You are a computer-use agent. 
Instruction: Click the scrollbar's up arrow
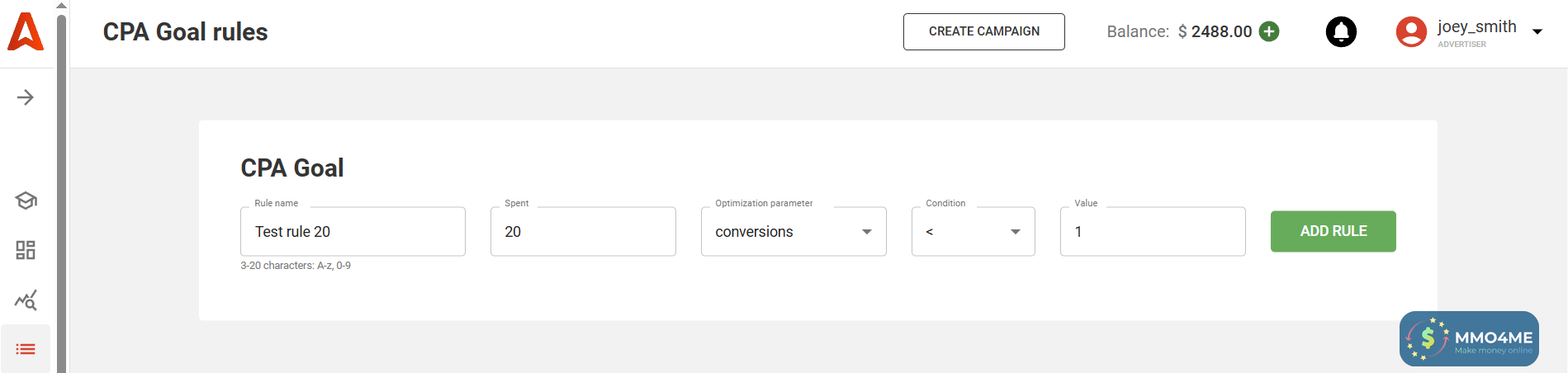coord(62,5)
